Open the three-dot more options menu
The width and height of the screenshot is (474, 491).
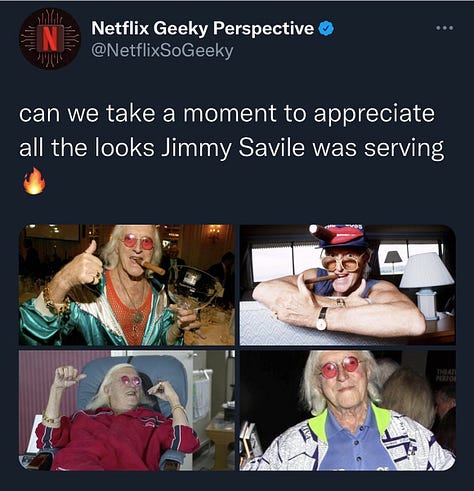coord(445,28)
